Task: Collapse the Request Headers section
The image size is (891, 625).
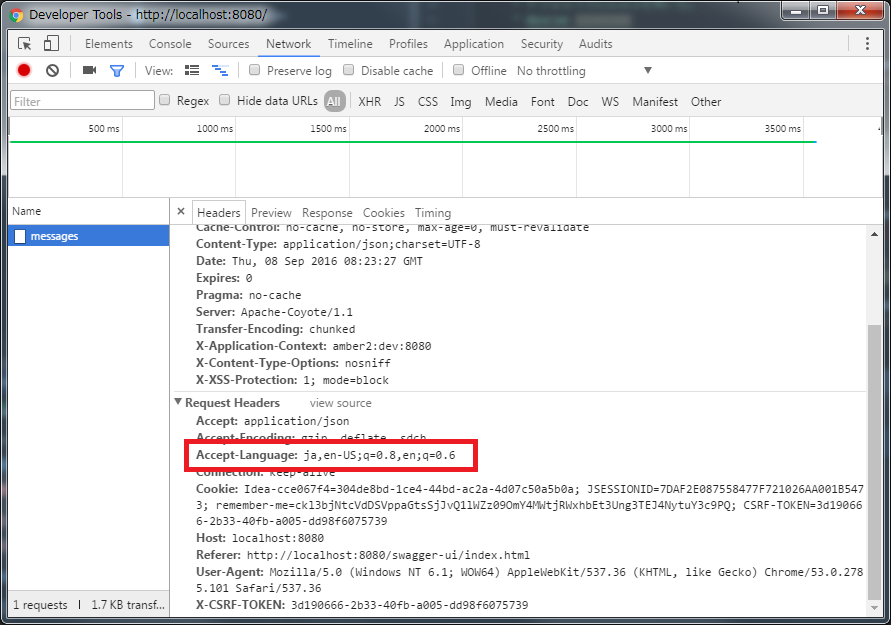Action: (x=179, y=403)
